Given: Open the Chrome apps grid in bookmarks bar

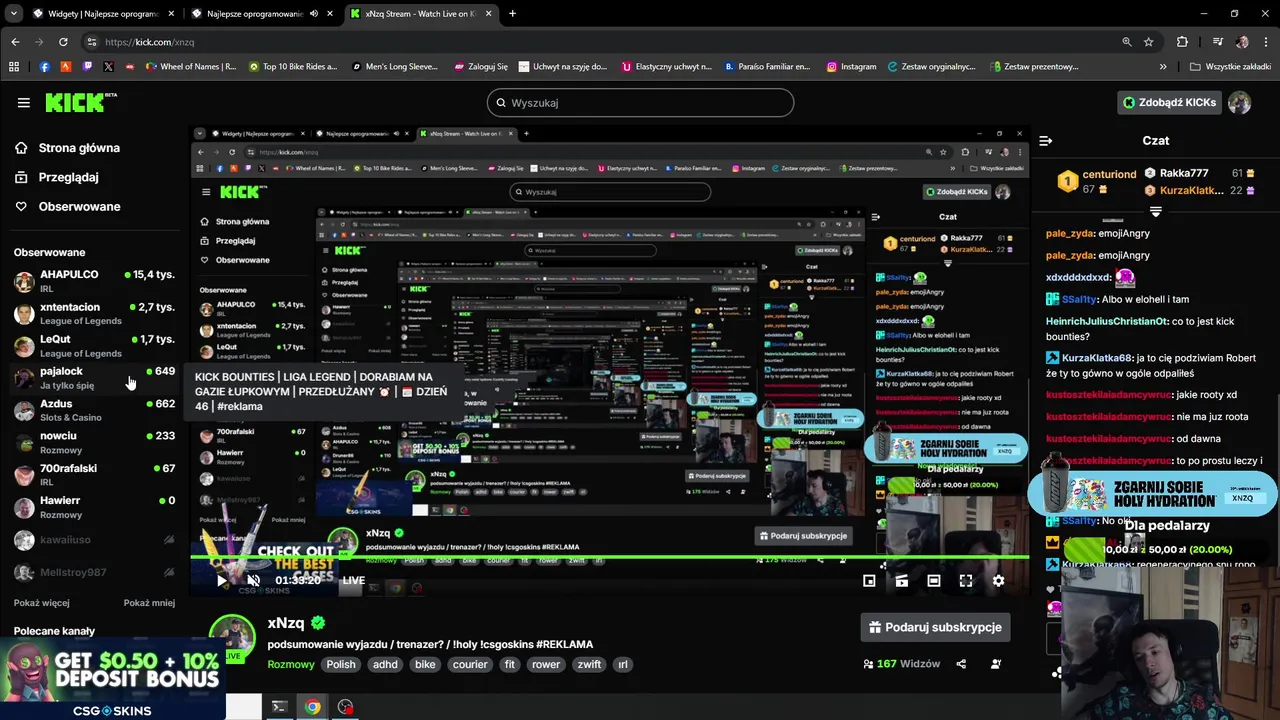Looking at the screenshot, I should tap(14, 67).
